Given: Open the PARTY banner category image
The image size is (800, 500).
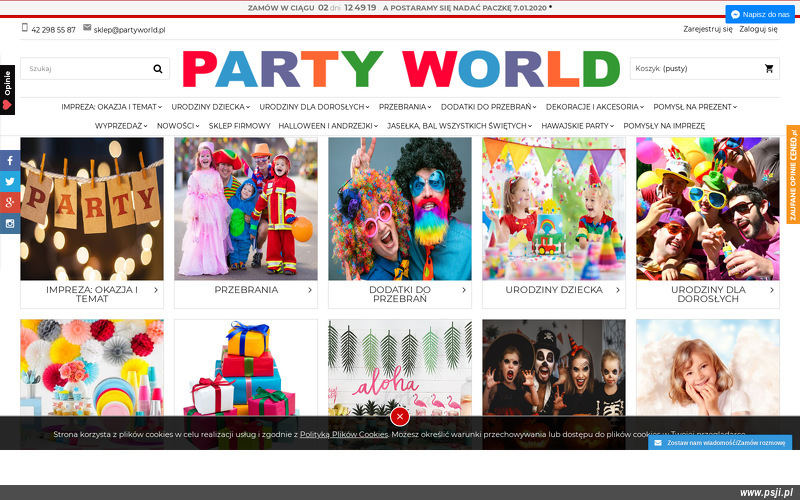Looking at the screenshot, I should (x=92, y=209).
